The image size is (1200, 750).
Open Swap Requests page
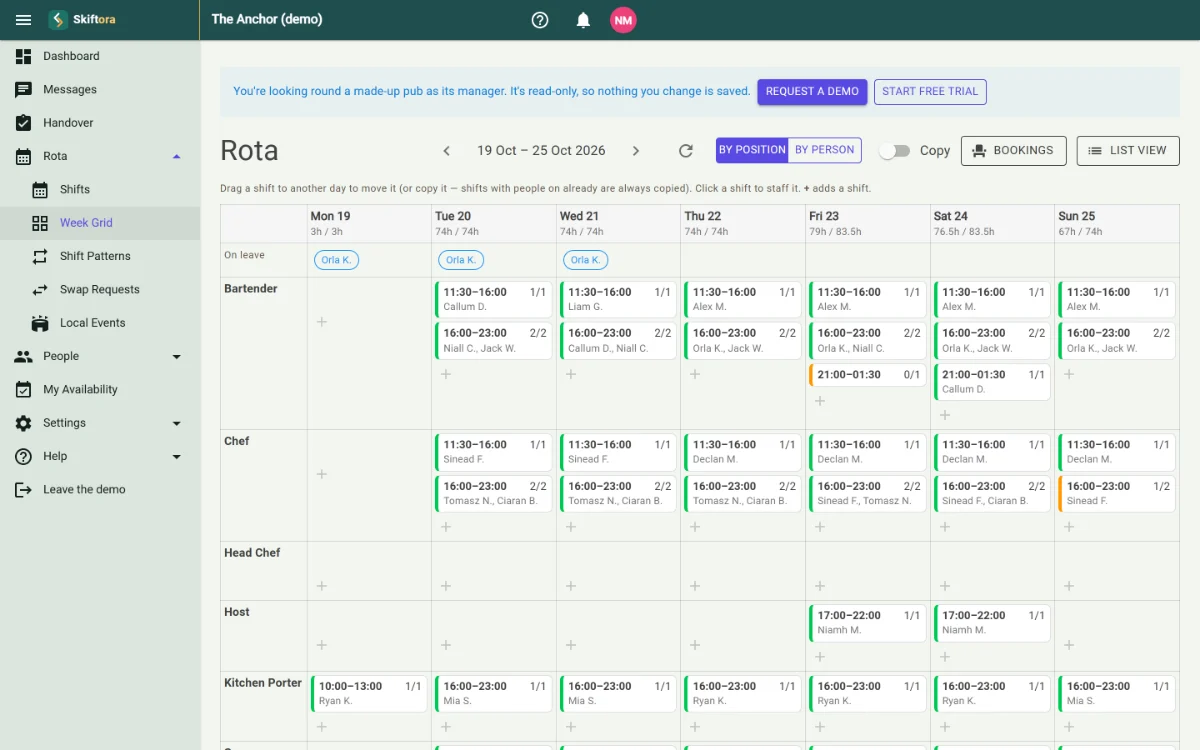[x=100, y=290]
